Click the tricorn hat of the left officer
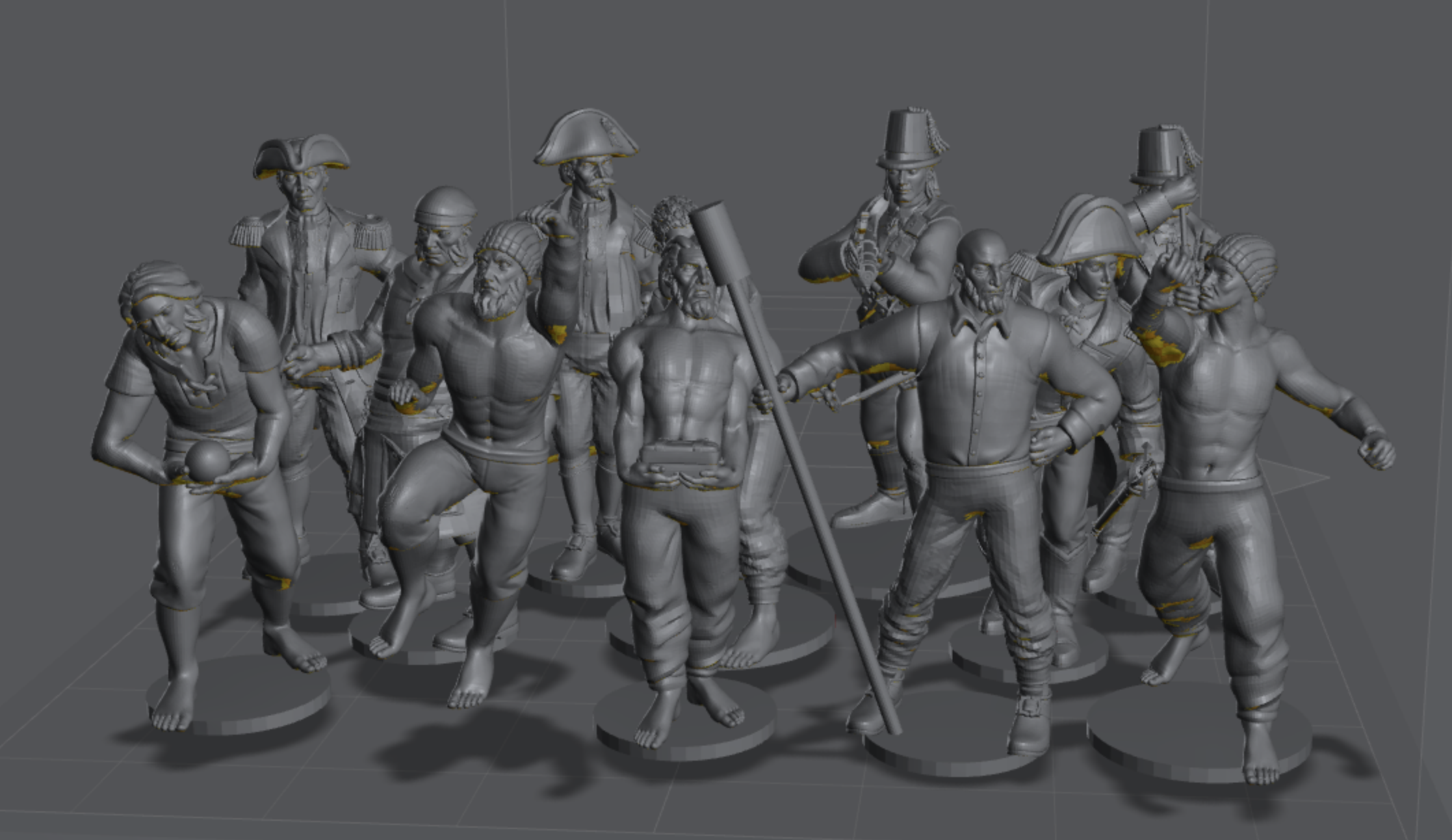Screen dimensions: 1452x840 [301, 157]
